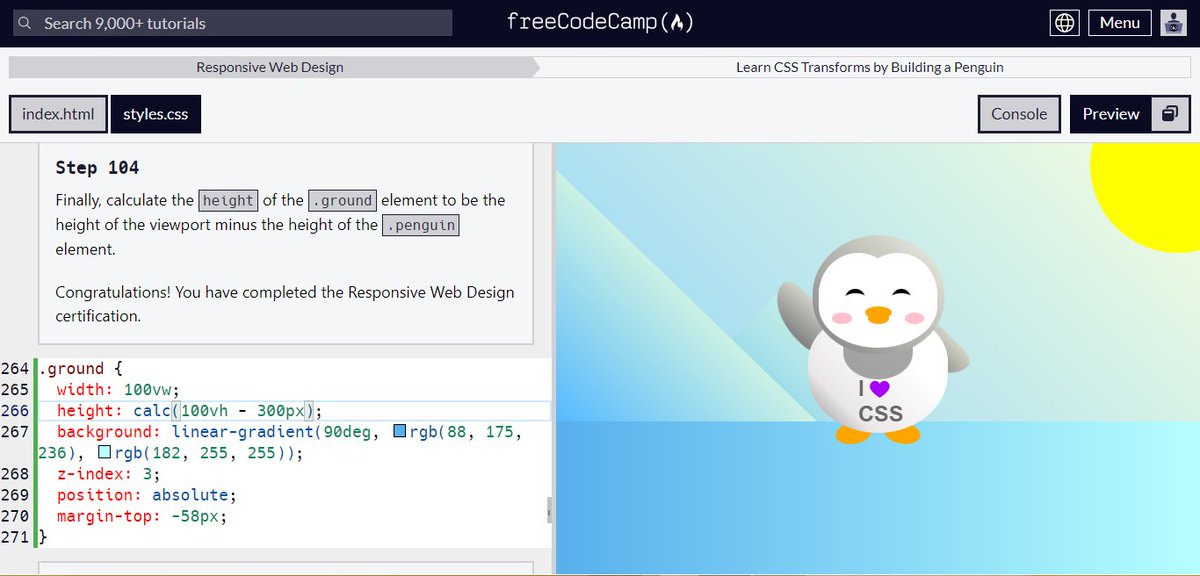The image size is (1200, 576).
Task: Switch to the index.html tab
Action: (x=58, y=114)
